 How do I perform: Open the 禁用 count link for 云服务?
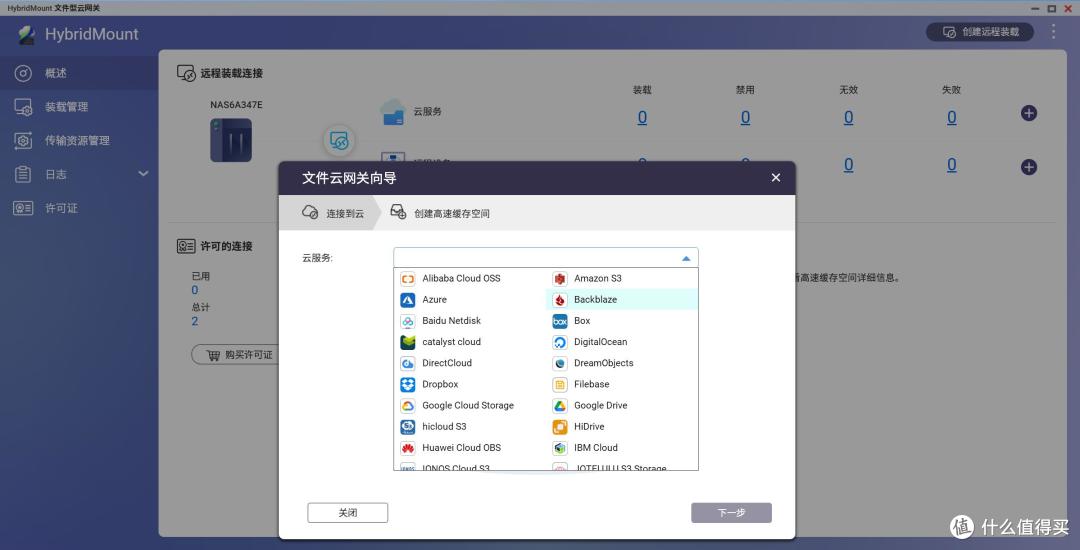tap(745, 118)
